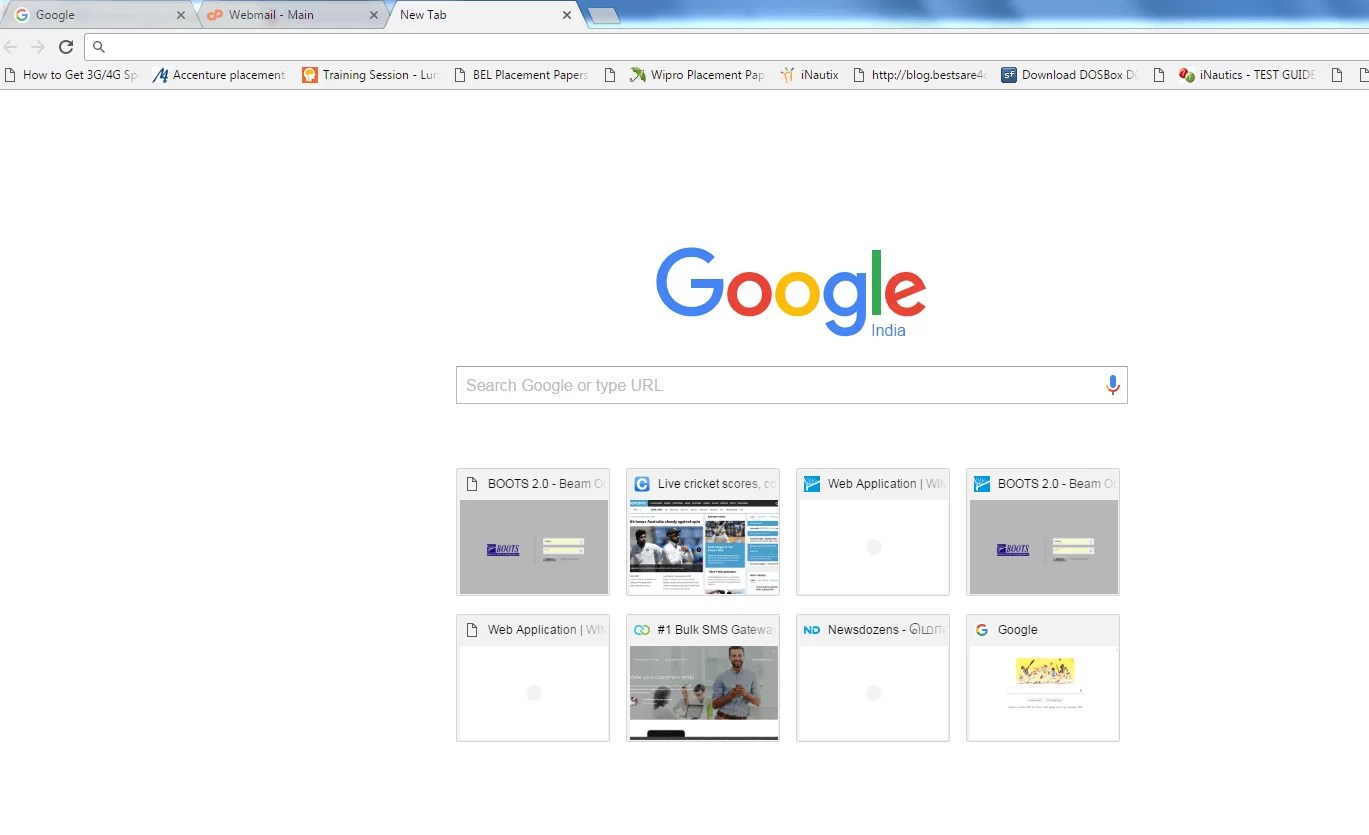Open a new tab with the tab strip button

[604, 15]
